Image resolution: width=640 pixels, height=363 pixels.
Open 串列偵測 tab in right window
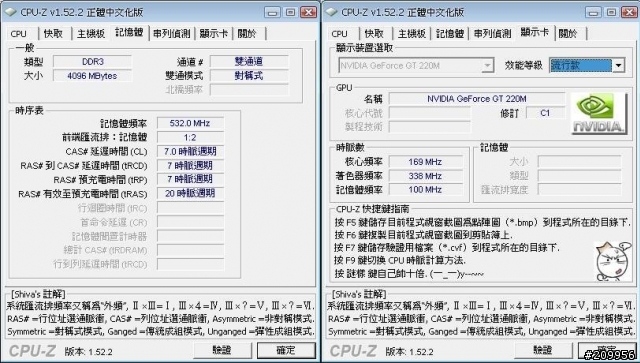click(x=493, y=34)
